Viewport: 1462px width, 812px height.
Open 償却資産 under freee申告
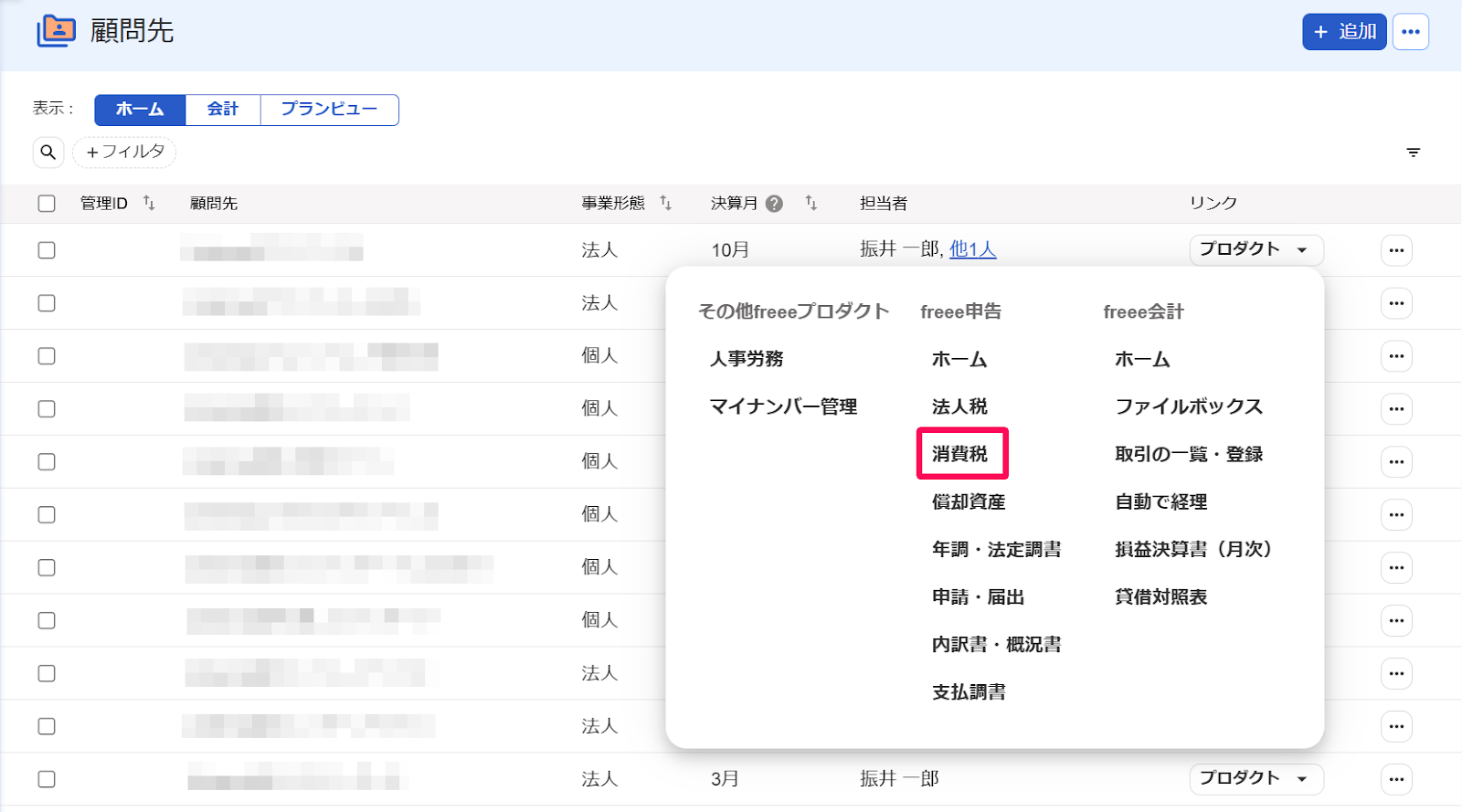tap(969, 501)
